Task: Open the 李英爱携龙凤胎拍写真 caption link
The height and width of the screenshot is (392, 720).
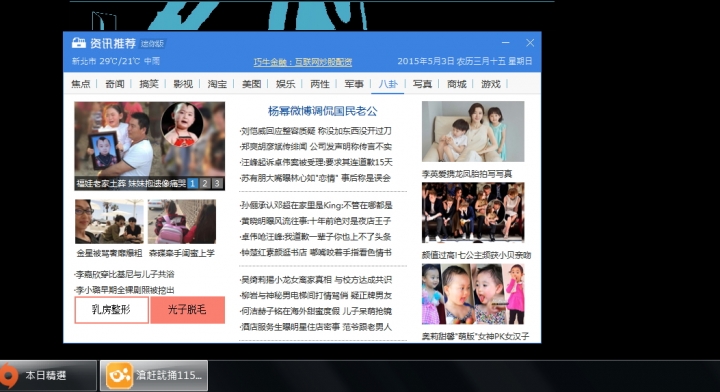Action: pos(467,174)
